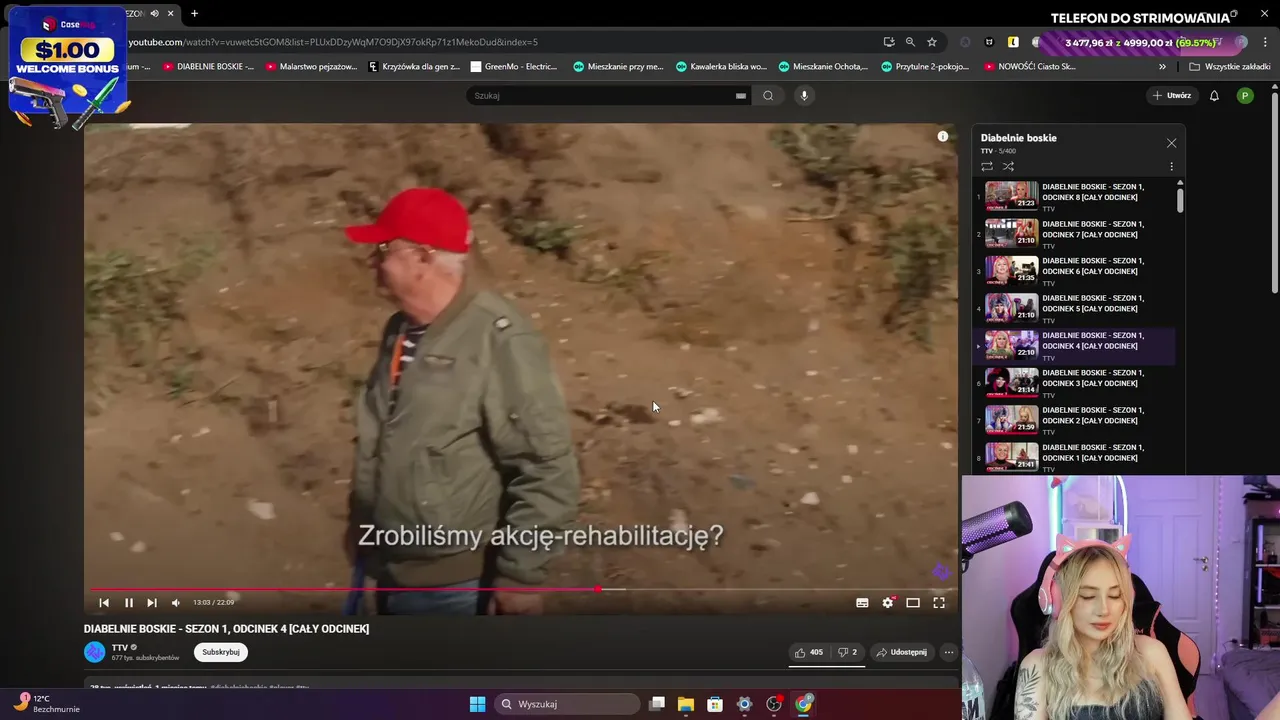Screen dimensions: 1280x720
Task: Open the Utwórz create menu
Action: click(x=1172, y=95)
